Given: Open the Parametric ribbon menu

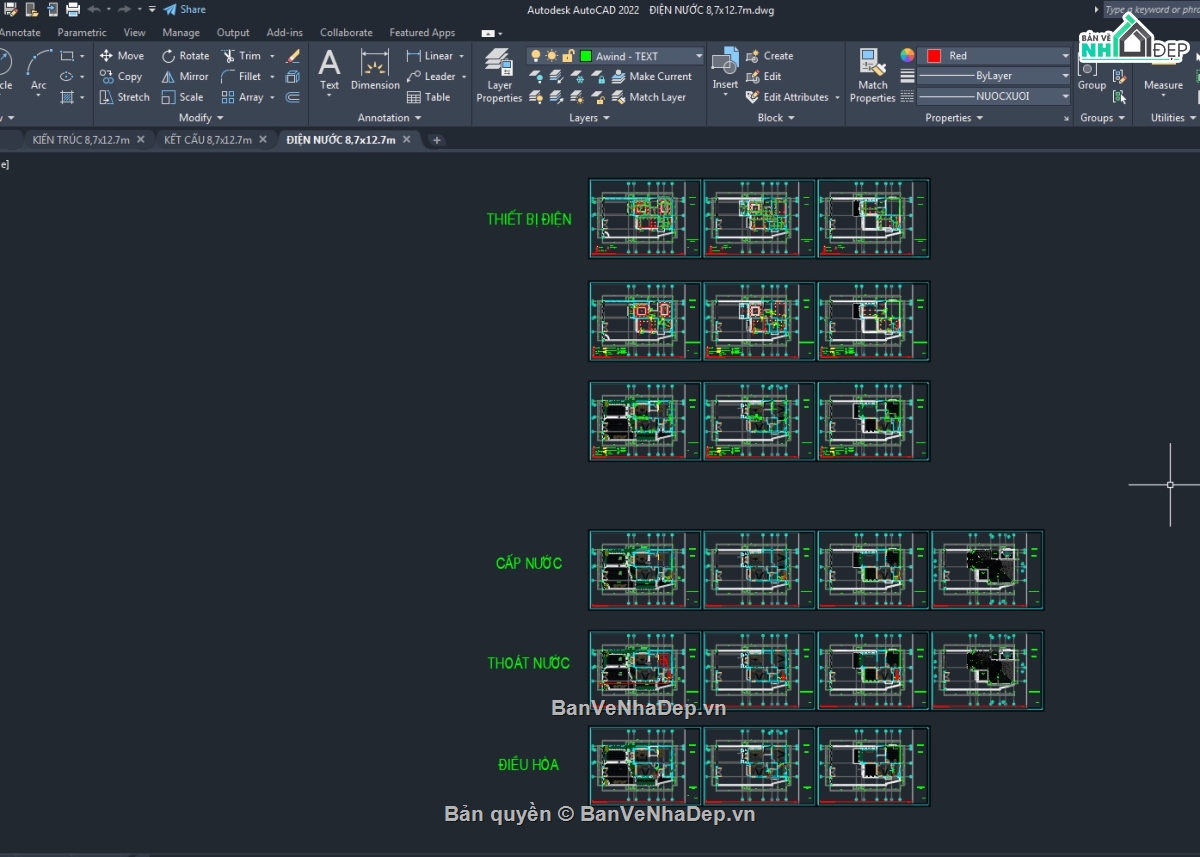Looking at the screenshot, I should [82, 31].
